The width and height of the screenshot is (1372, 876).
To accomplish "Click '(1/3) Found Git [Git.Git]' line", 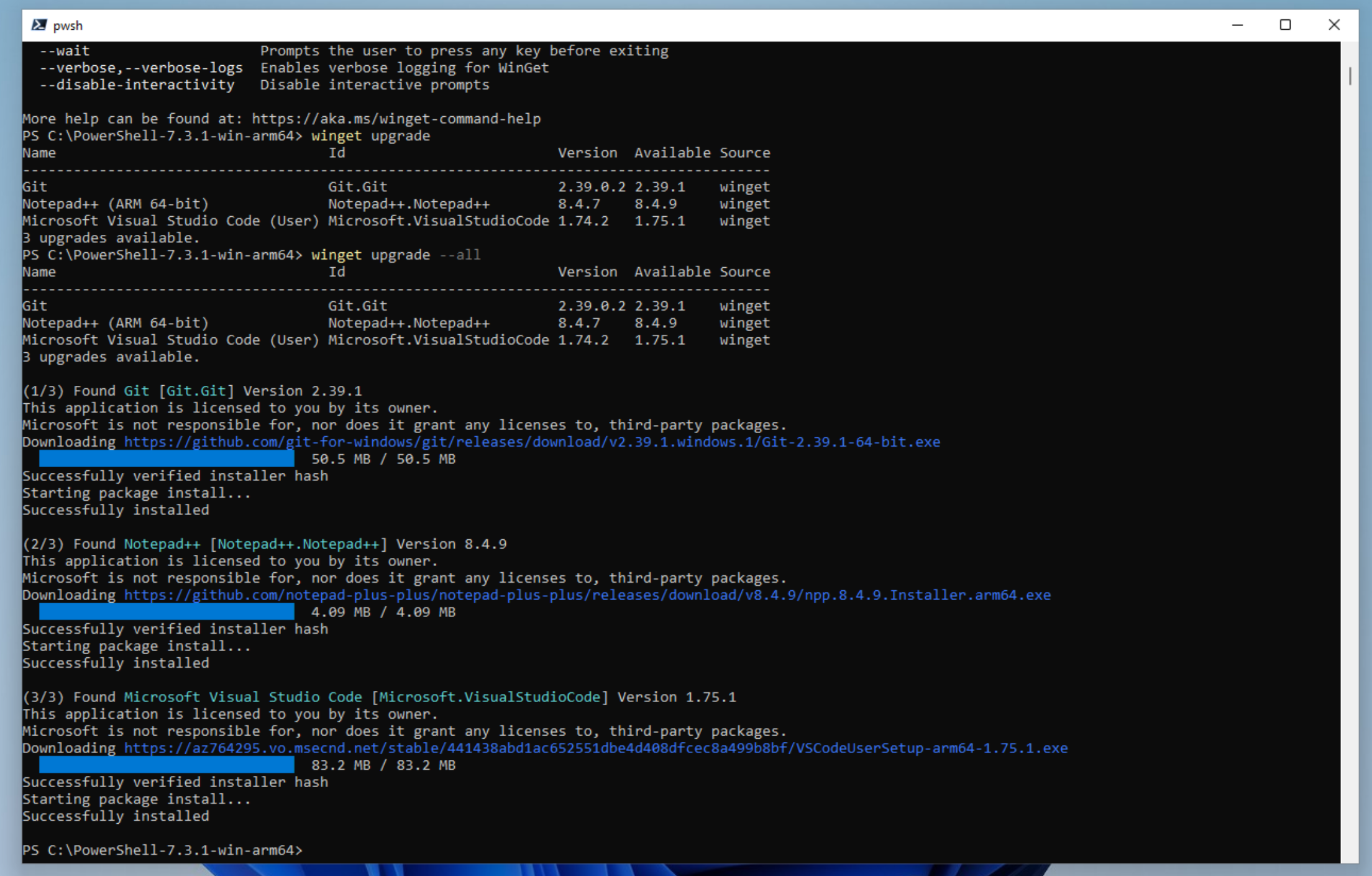I will coord(192,391).
